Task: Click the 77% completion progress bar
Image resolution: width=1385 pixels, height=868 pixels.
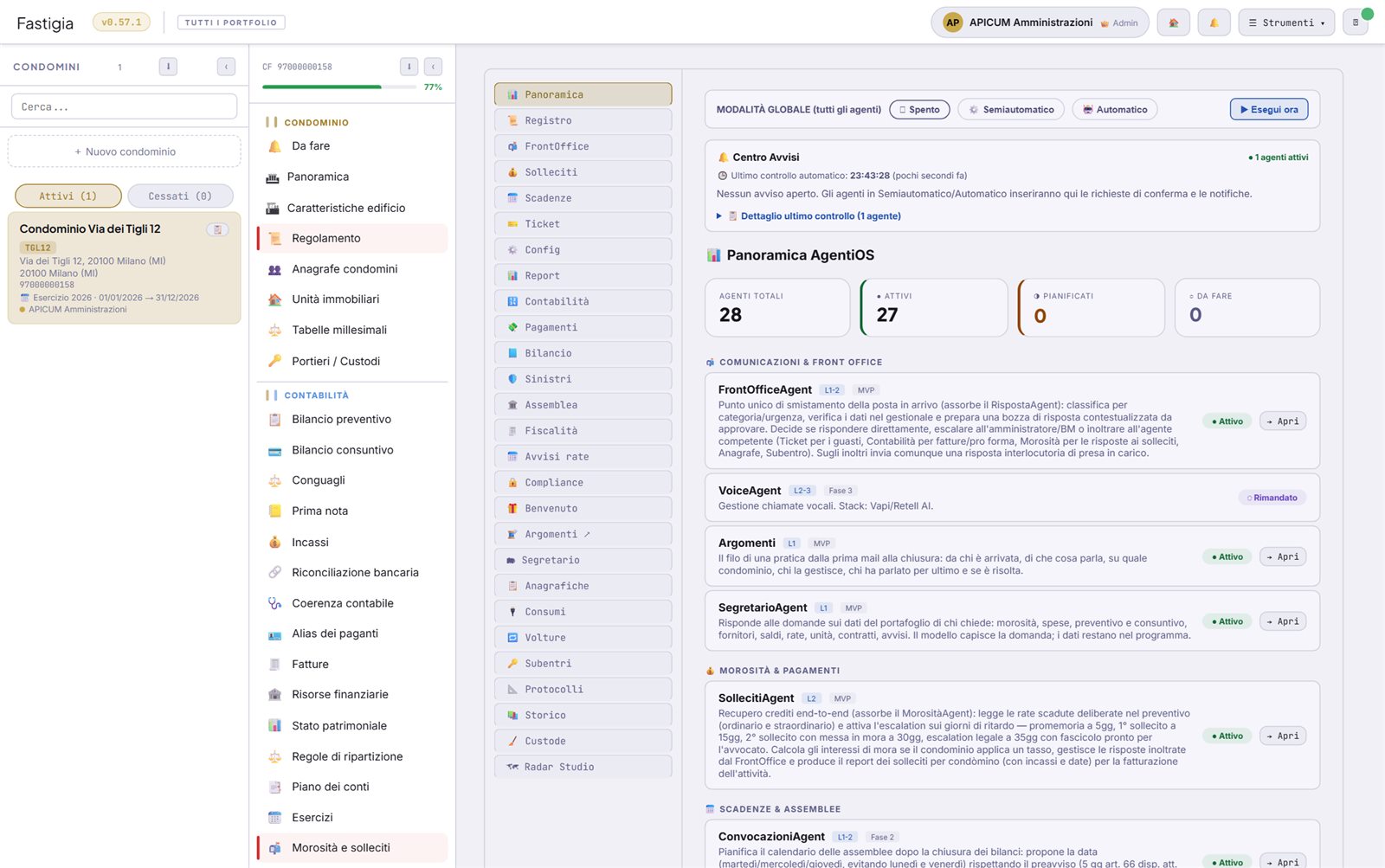Action: 339,87
